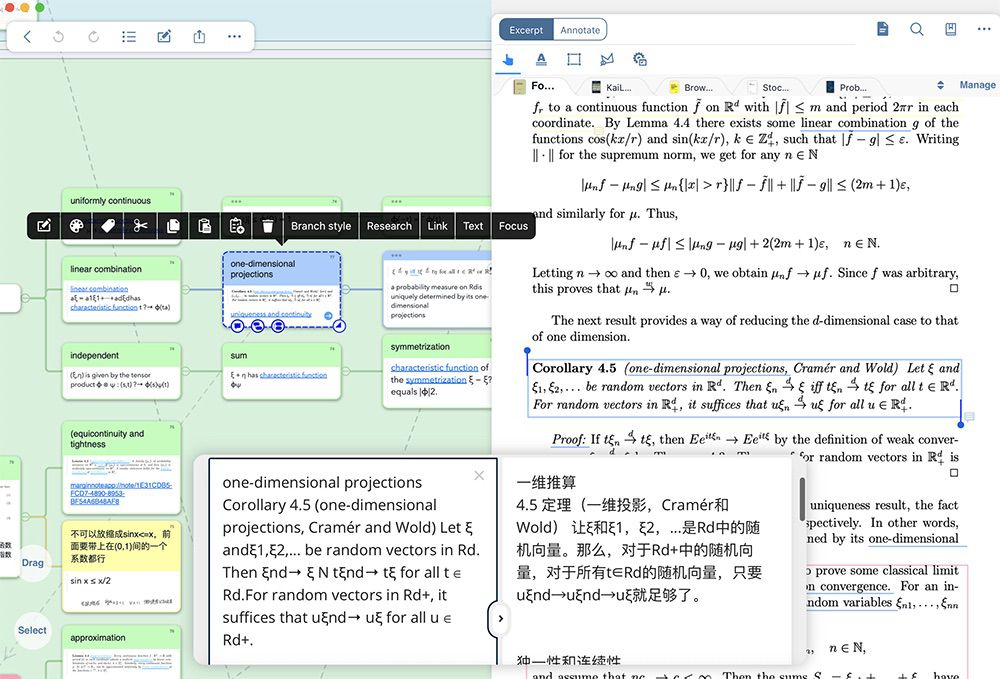Viewport: 1000px width, 679px height.
Task: Close the one-dimensional projections text popup
Action: pos(479,476)
